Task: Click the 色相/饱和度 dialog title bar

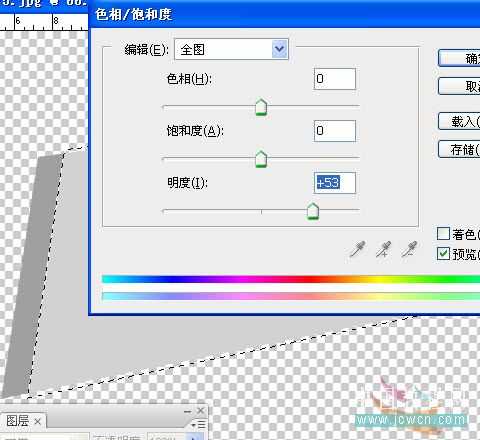Action: [x=284, y=14]
